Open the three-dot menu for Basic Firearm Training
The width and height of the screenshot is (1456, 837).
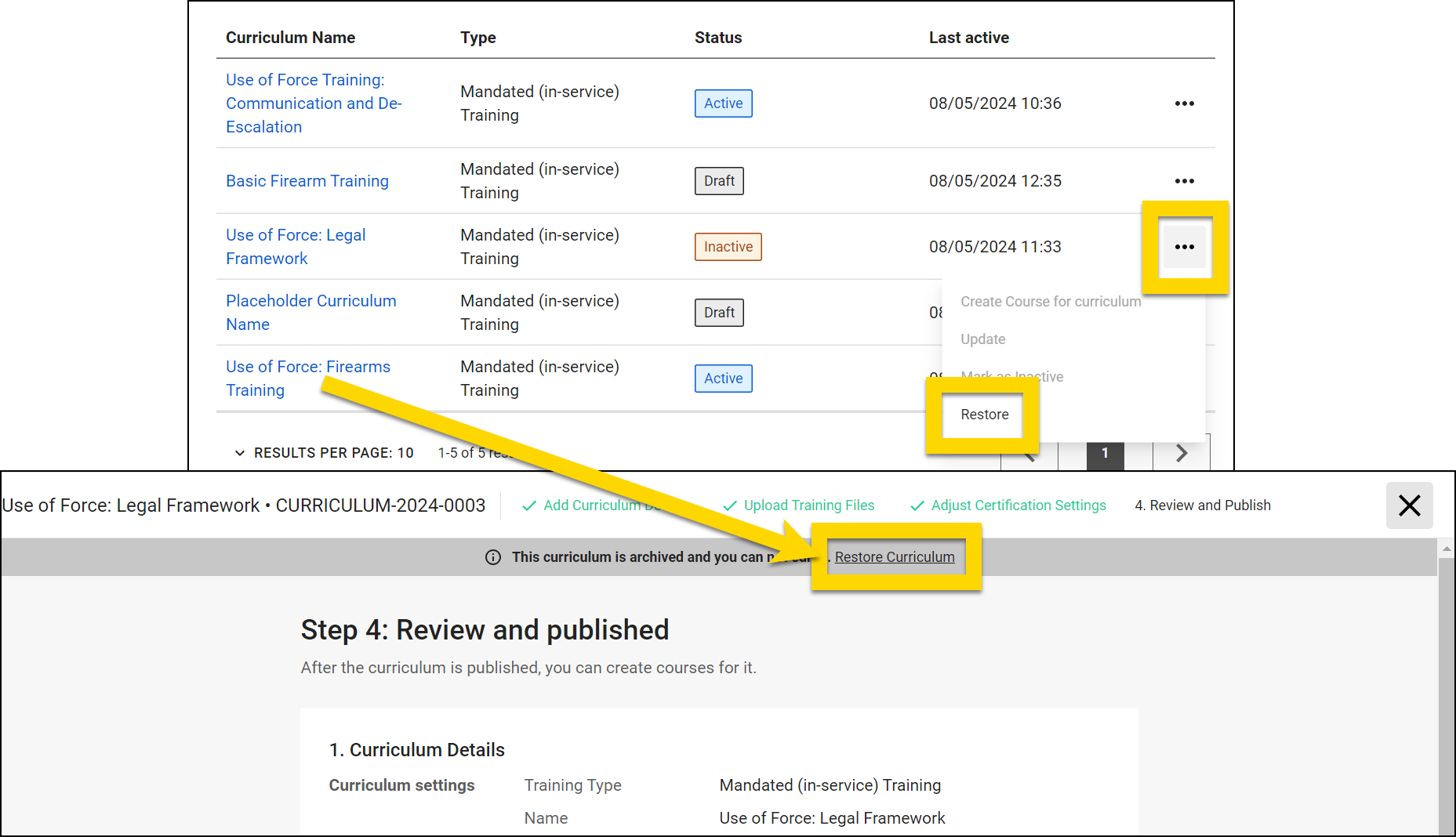1185,181
